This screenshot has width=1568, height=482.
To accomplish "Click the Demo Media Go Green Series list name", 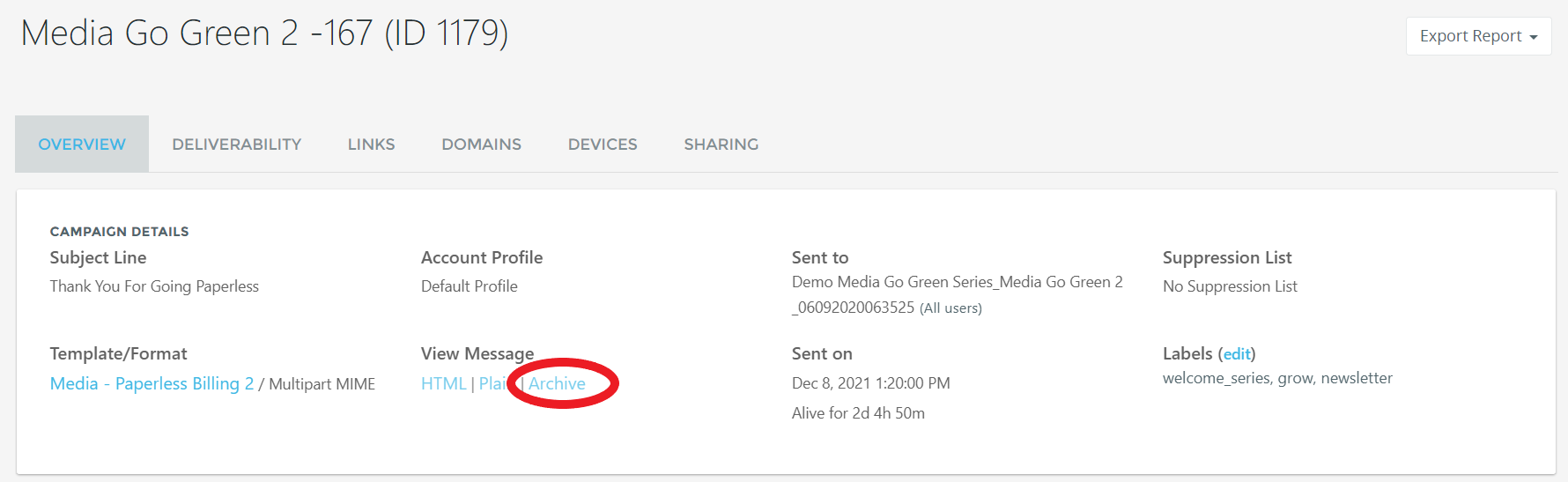I will click(957, 282).
